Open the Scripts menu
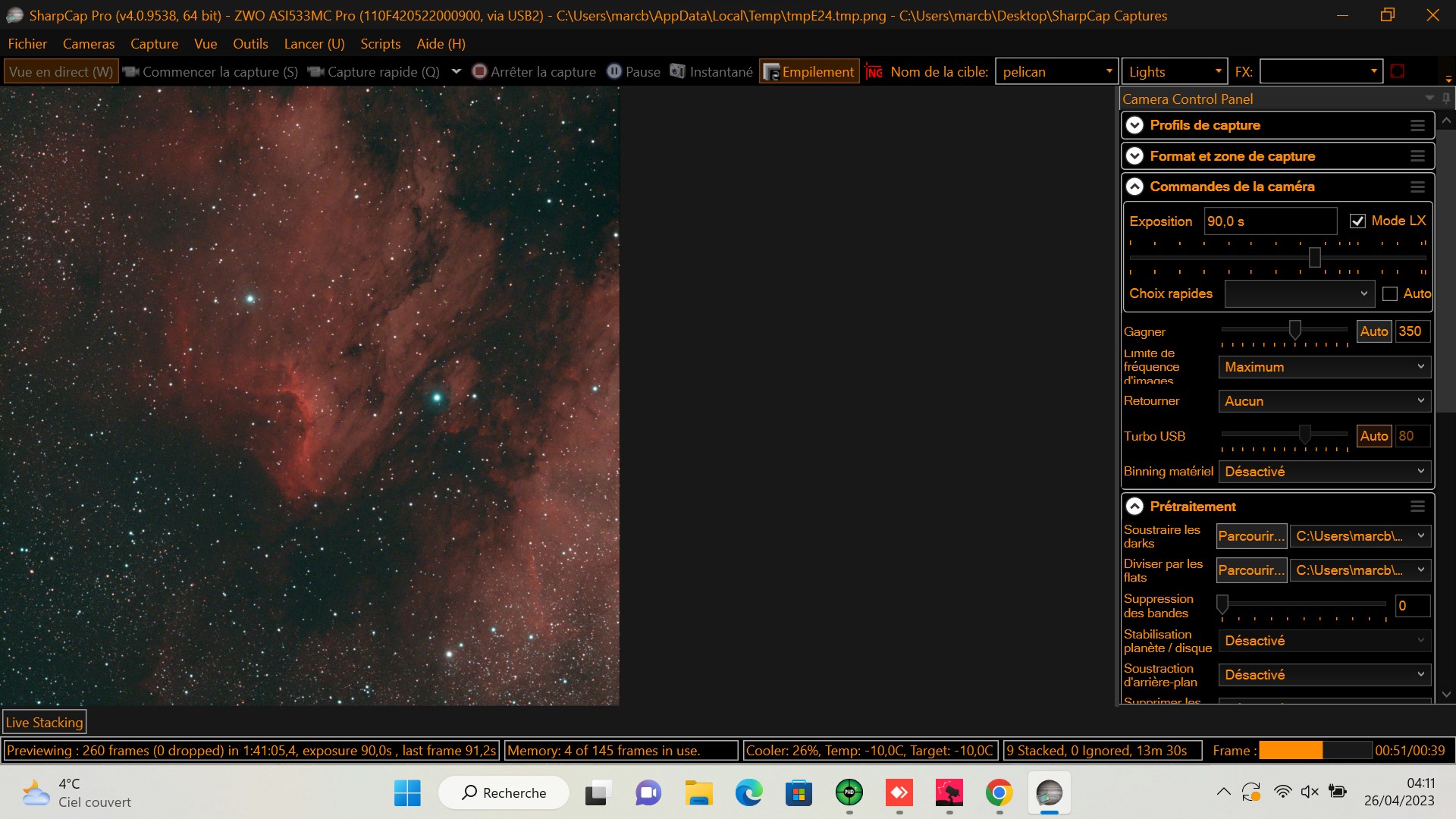1456x819 pixels. click(x=380, y=44)
